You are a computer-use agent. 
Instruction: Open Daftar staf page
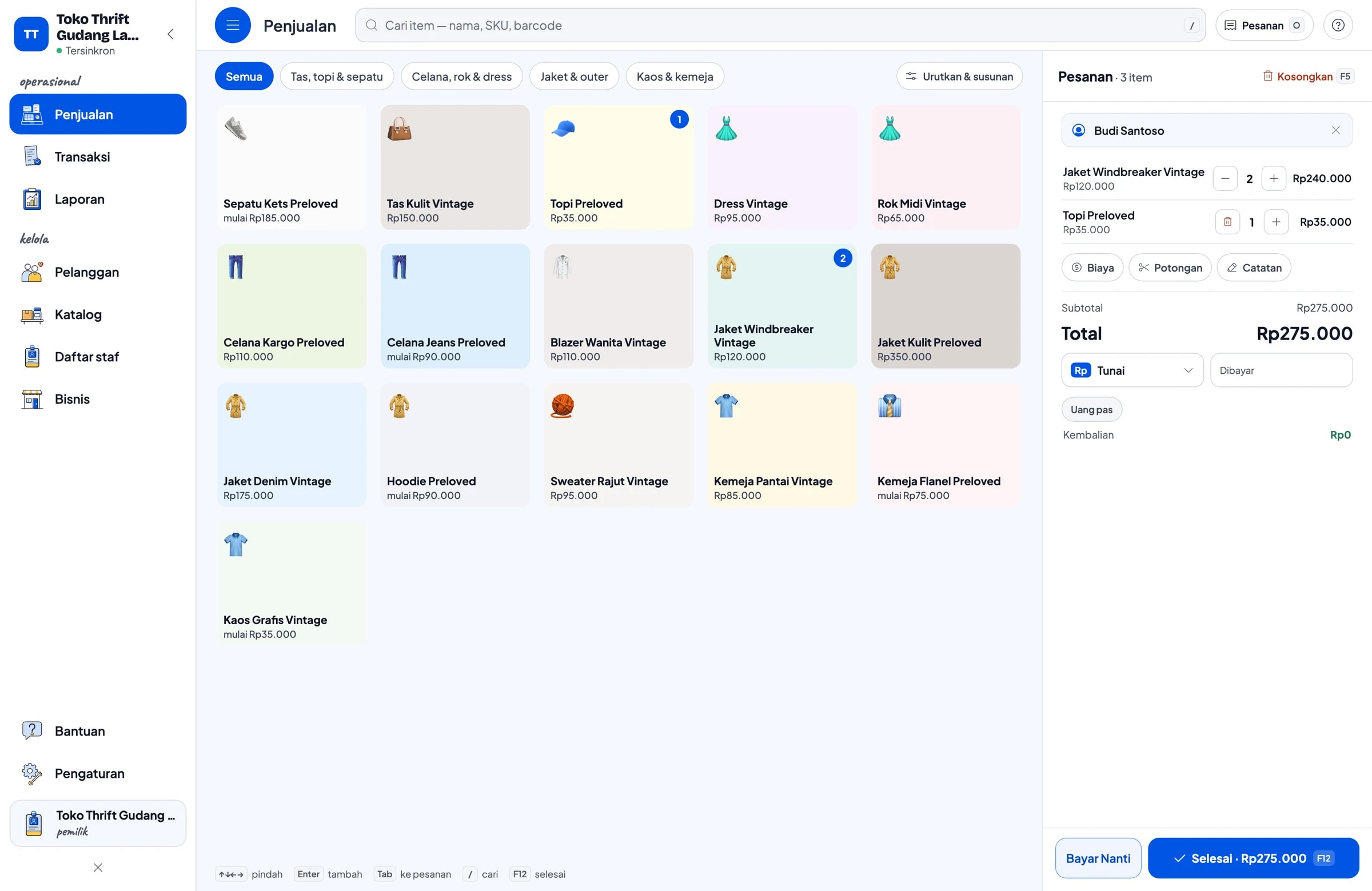(98, 357)
